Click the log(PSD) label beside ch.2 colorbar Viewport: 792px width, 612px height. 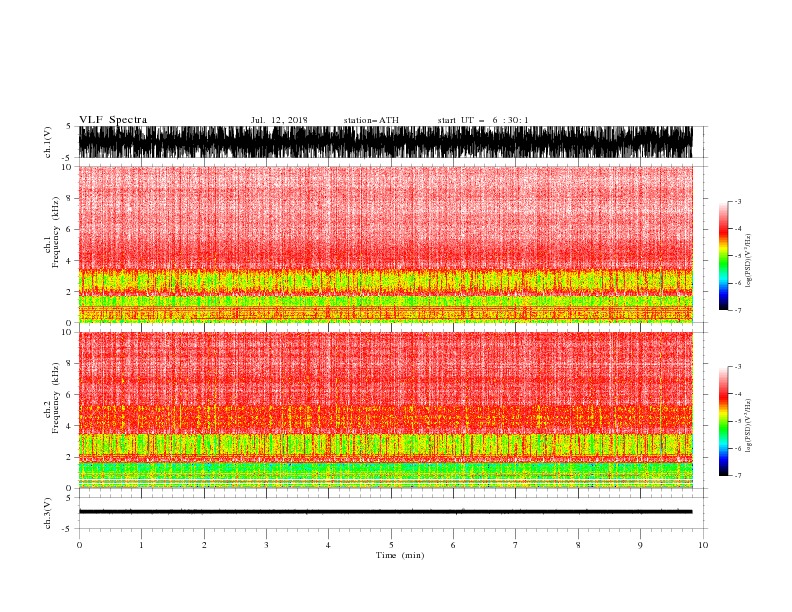(x=748, y=426)
